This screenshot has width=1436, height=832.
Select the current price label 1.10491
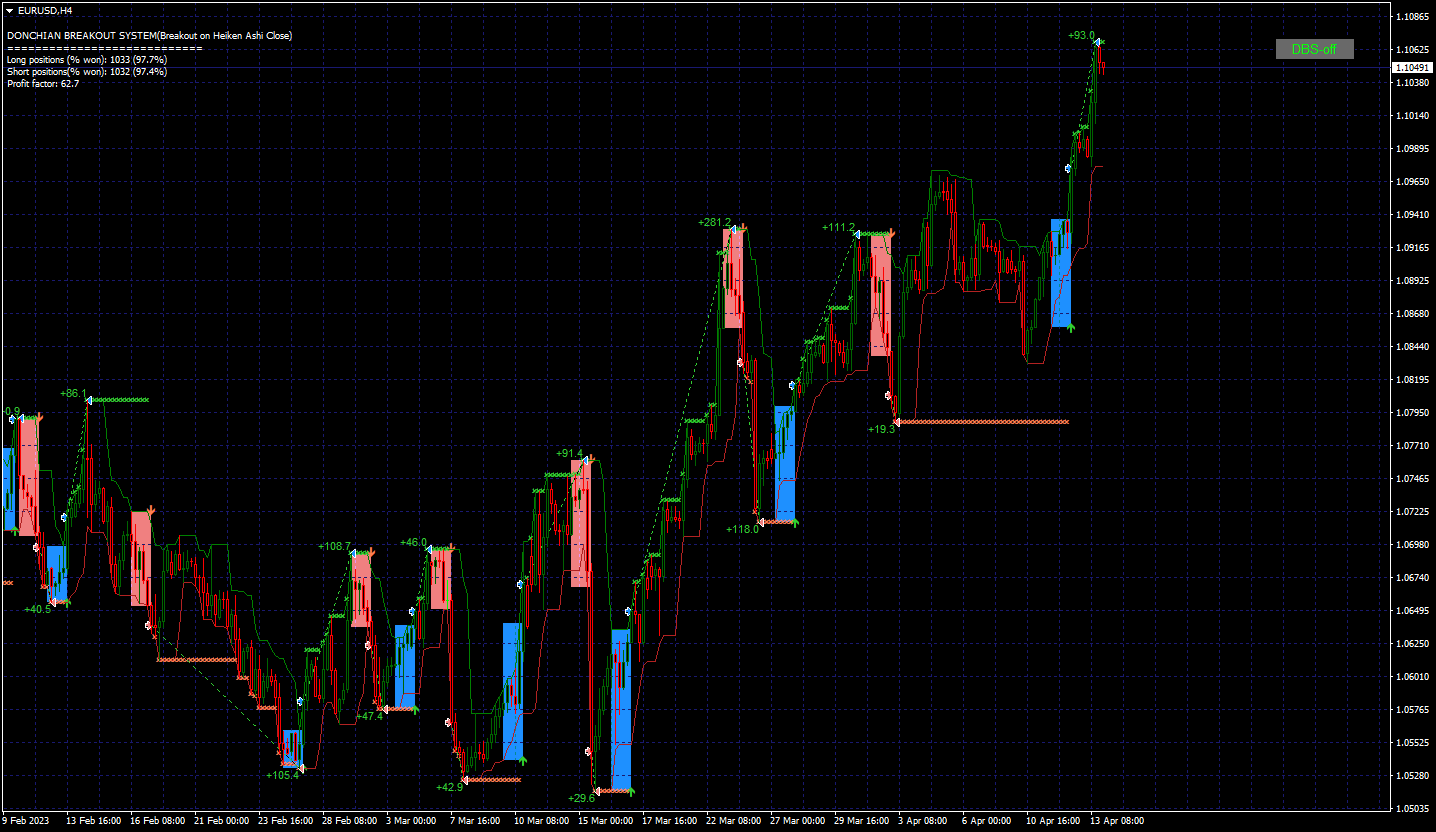1412,67
